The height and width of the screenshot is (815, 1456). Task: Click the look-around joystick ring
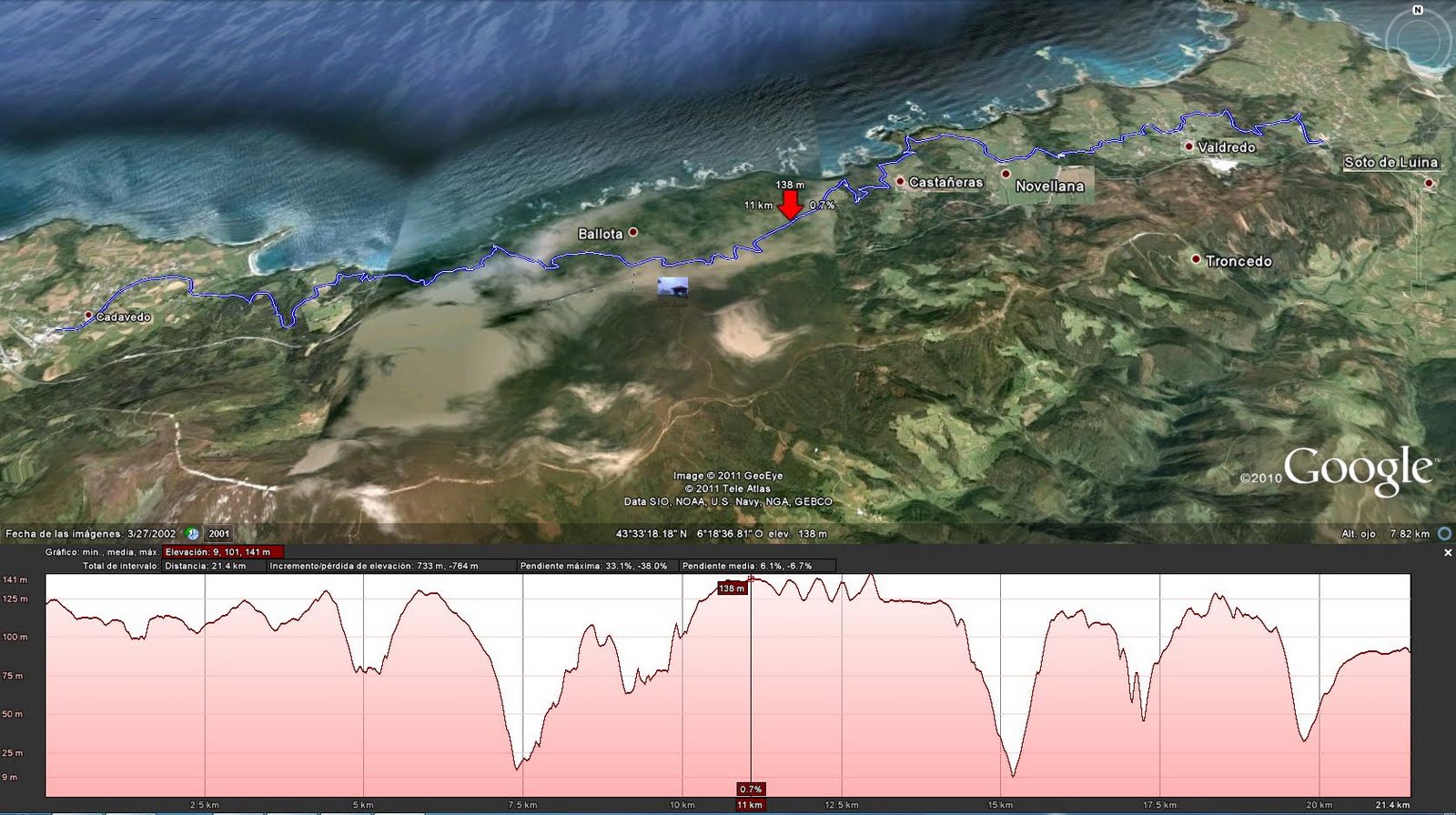click(x=1420, y=40)
